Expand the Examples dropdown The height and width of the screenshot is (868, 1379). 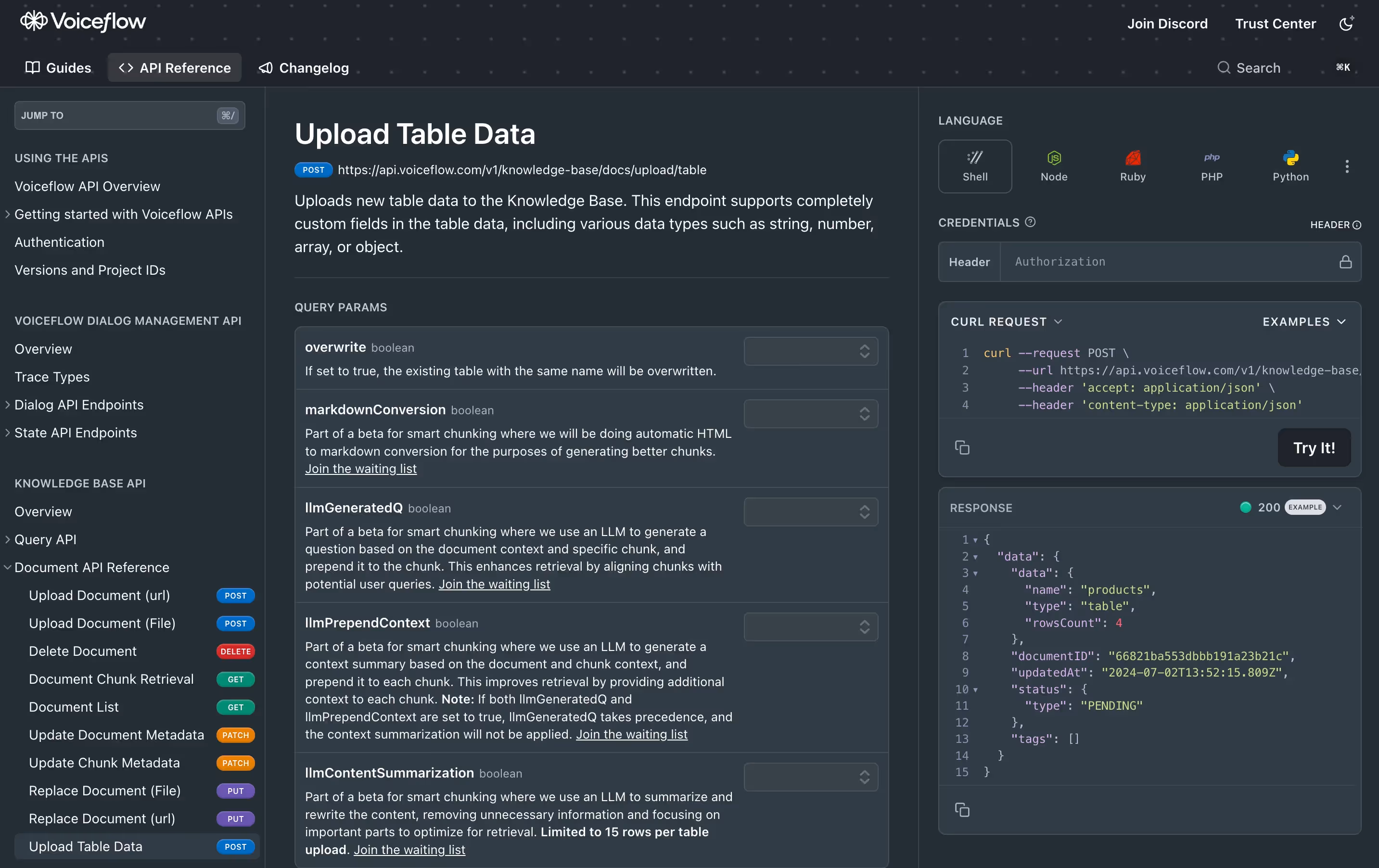[1304, 322]
